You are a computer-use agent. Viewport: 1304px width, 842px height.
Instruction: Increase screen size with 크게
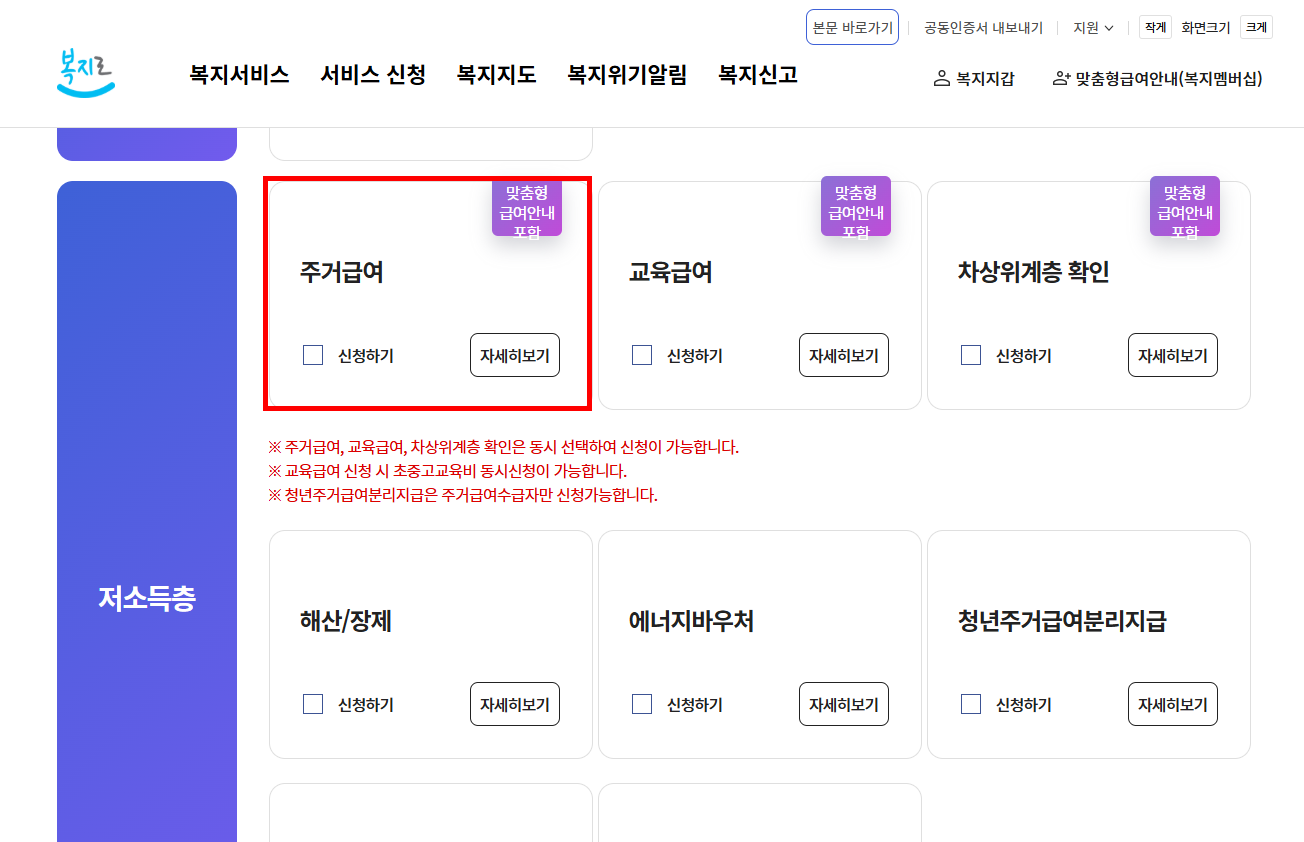1256,27
